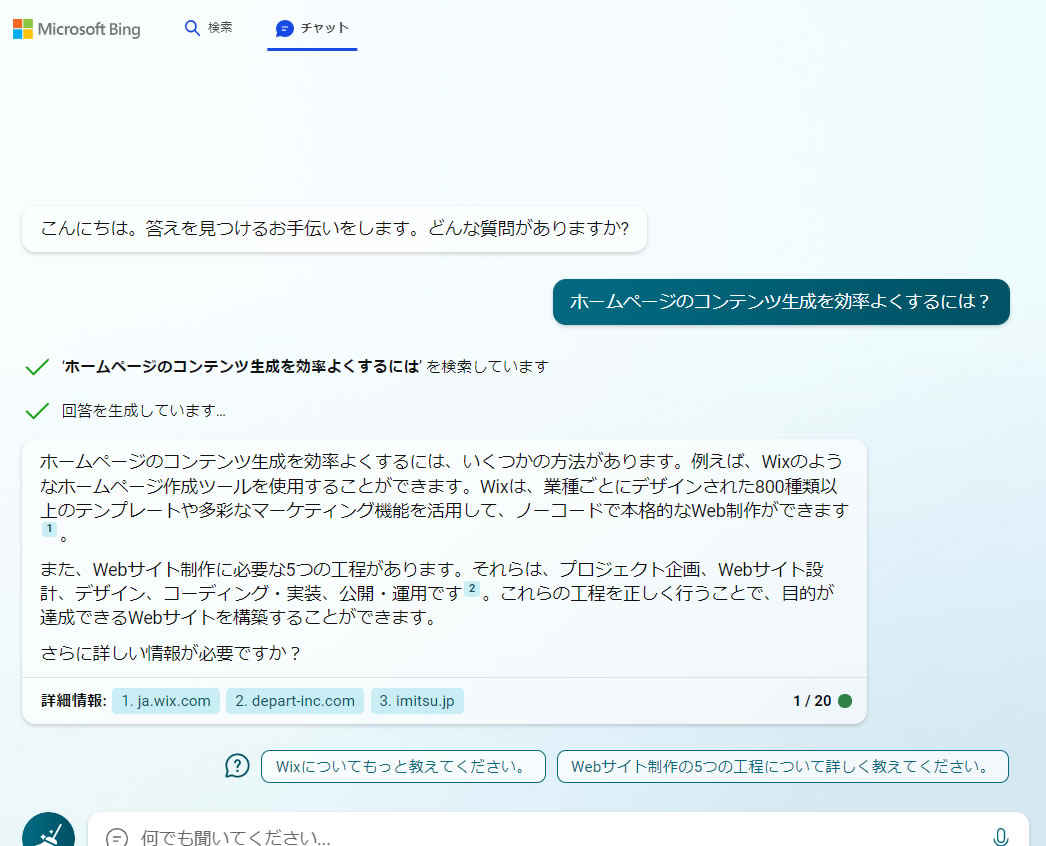Click the 回答を生成しています status line
The width and height of the screenshot is (1046, 846).
pyautogui.click(x=143, y=410)
